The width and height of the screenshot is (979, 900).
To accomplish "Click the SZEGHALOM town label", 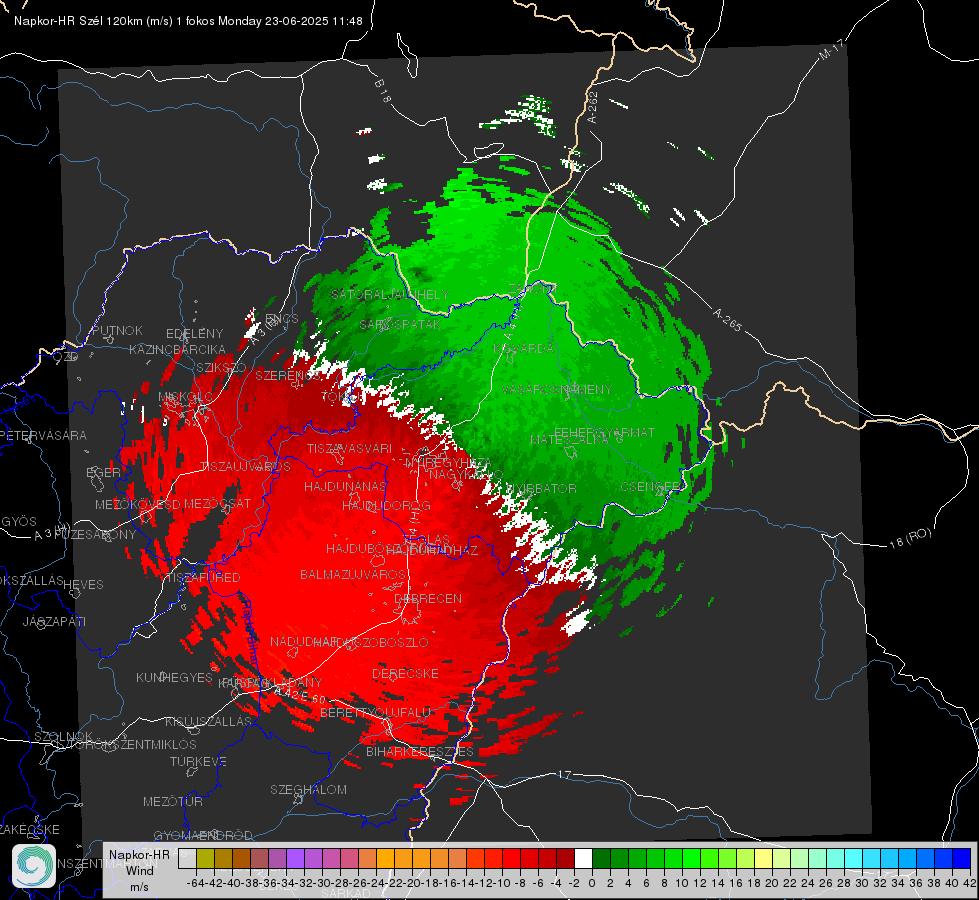I will pyautogui.click(x=308, y=790).
